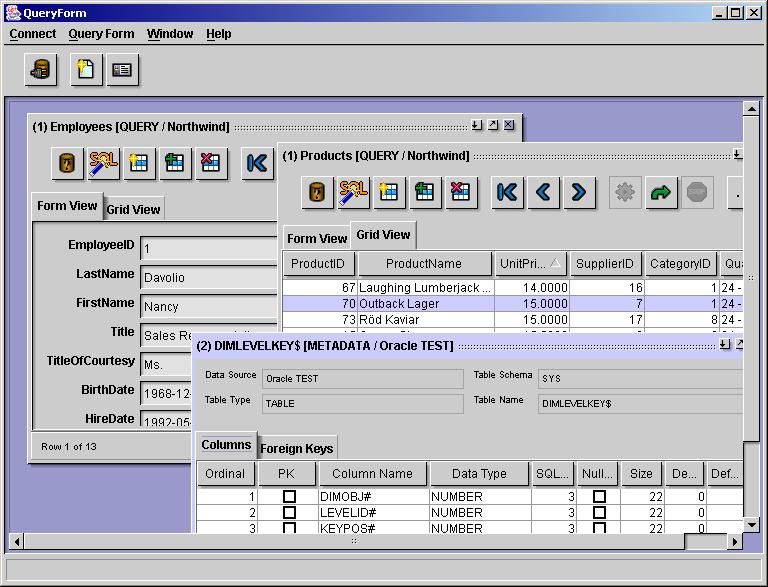768x587 pixels.
Task: Toggle the Nullable checkbox for LEVELID# row
Action: coord(599,512)
